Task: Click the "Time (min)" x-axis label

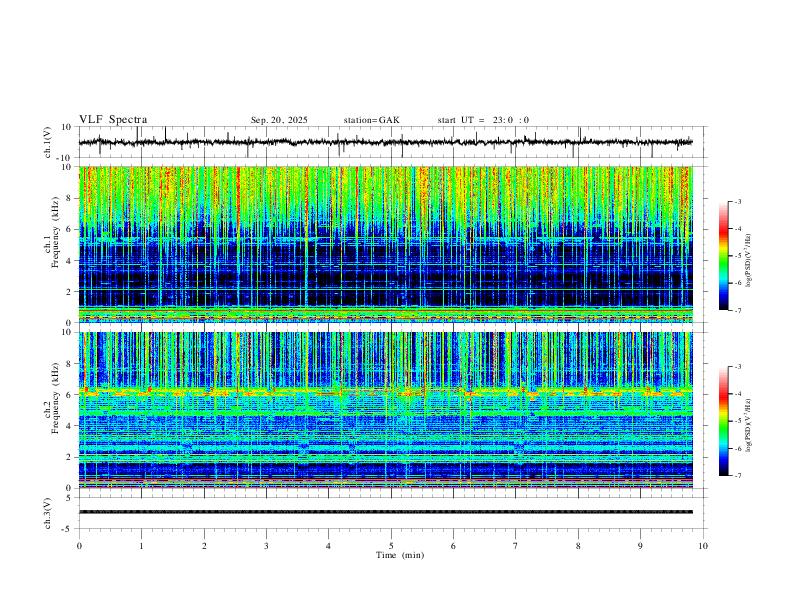Action: pyautogui.click(x=400, y=555)
